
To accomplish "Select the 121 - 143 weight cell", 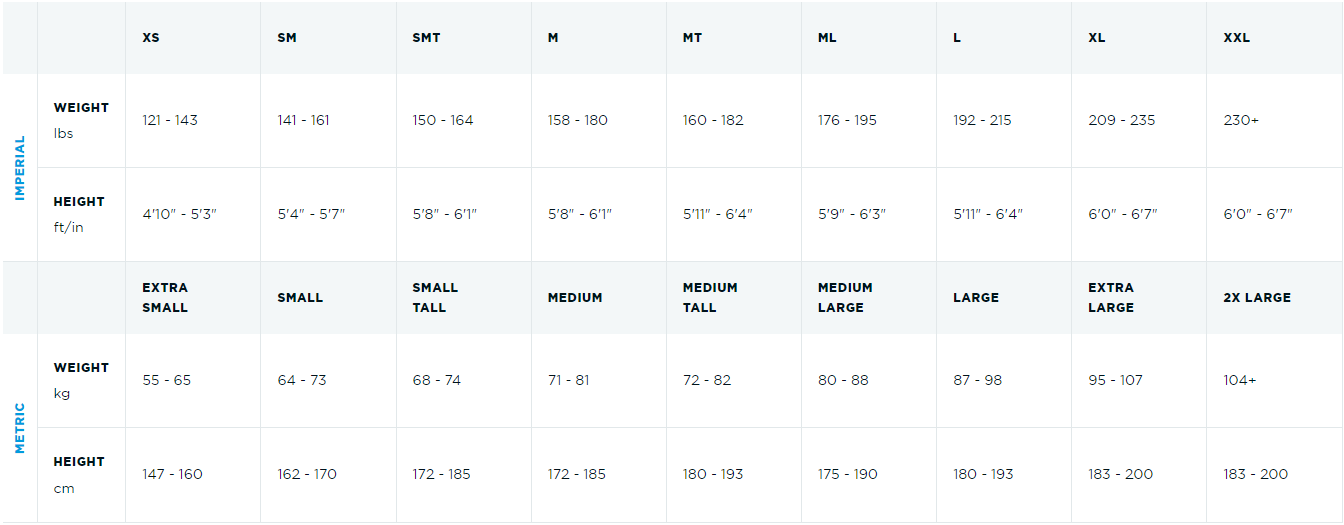I will point(170,120).
